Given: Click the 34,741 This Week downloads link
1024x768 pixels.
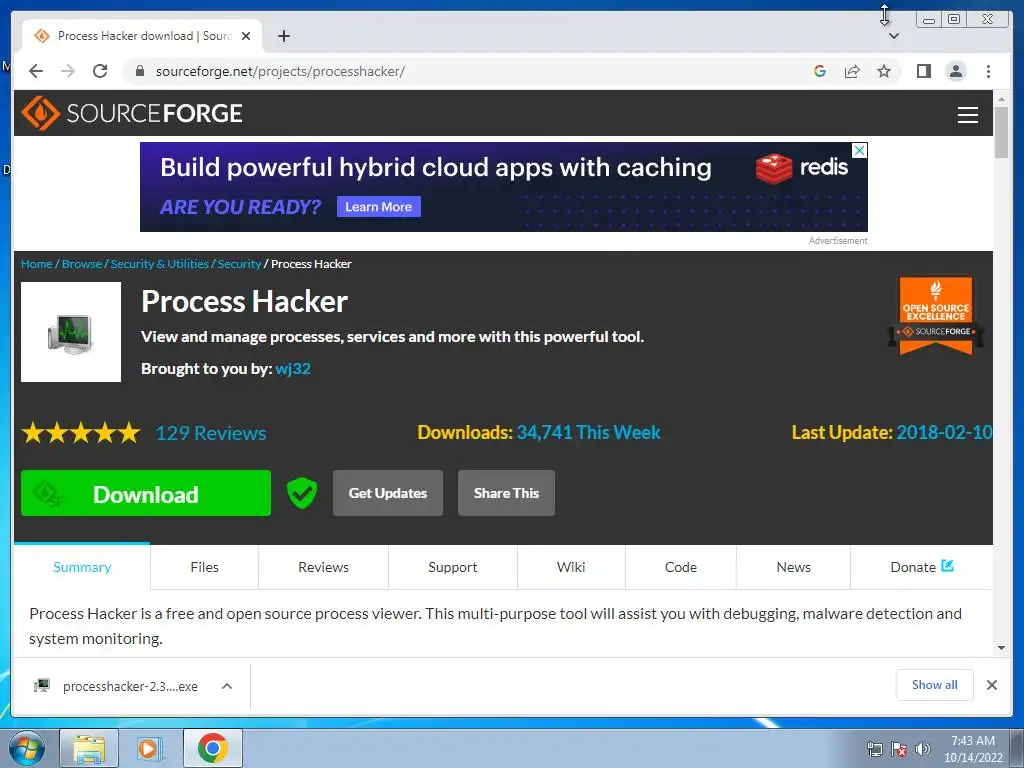Looking at the screenshot, I should coord(588,432).
